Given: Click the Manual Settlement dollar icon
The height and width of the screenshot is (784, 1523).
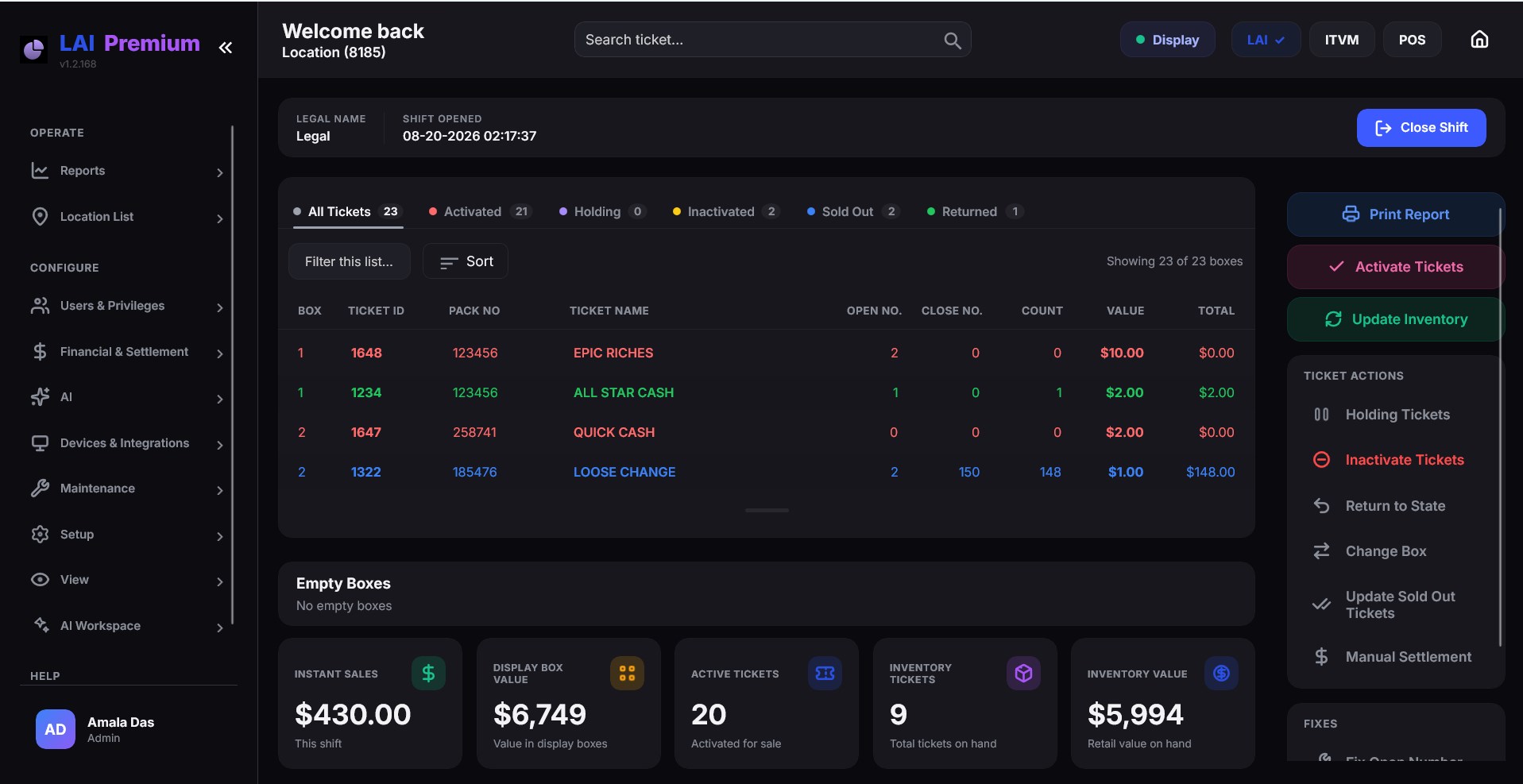Looking at the screenshot, I should (1321, 657).
